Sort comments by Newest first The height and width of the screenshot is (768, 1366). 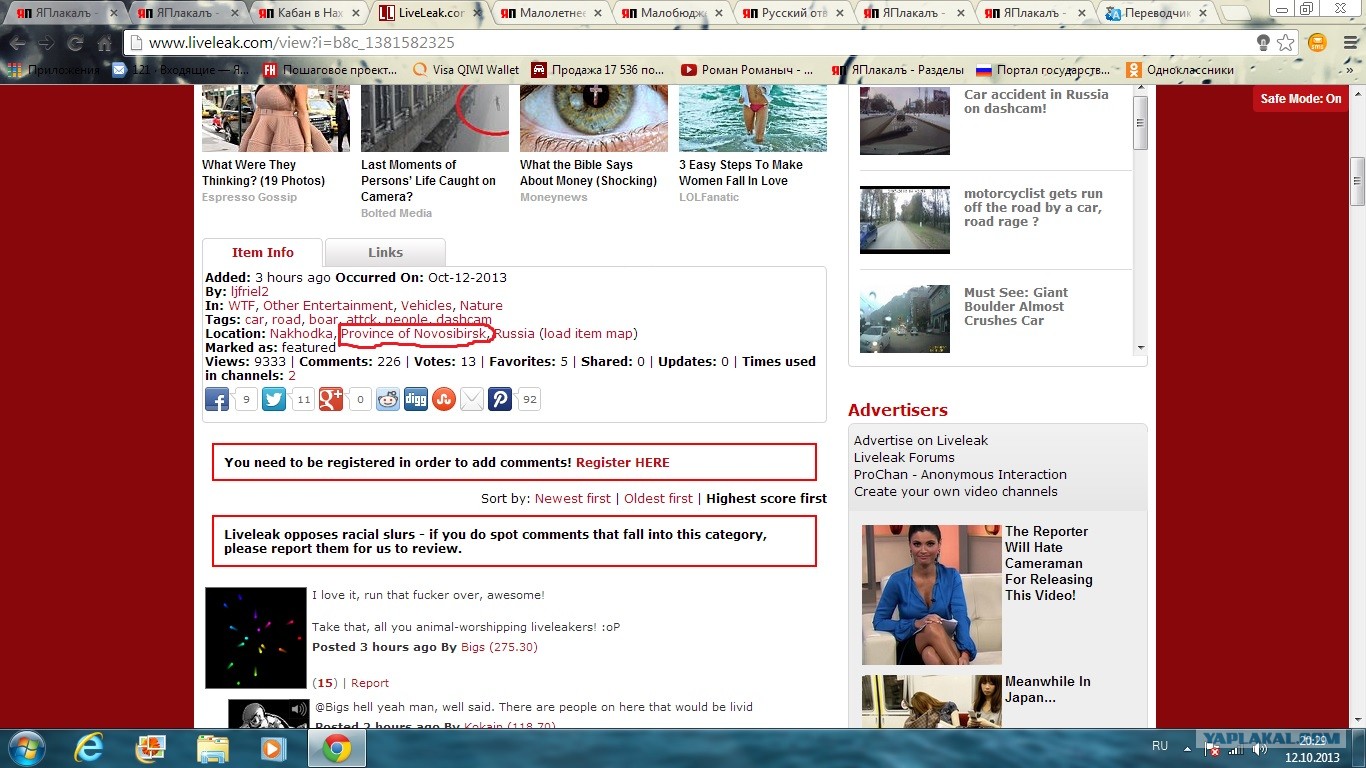pos(573,499)
